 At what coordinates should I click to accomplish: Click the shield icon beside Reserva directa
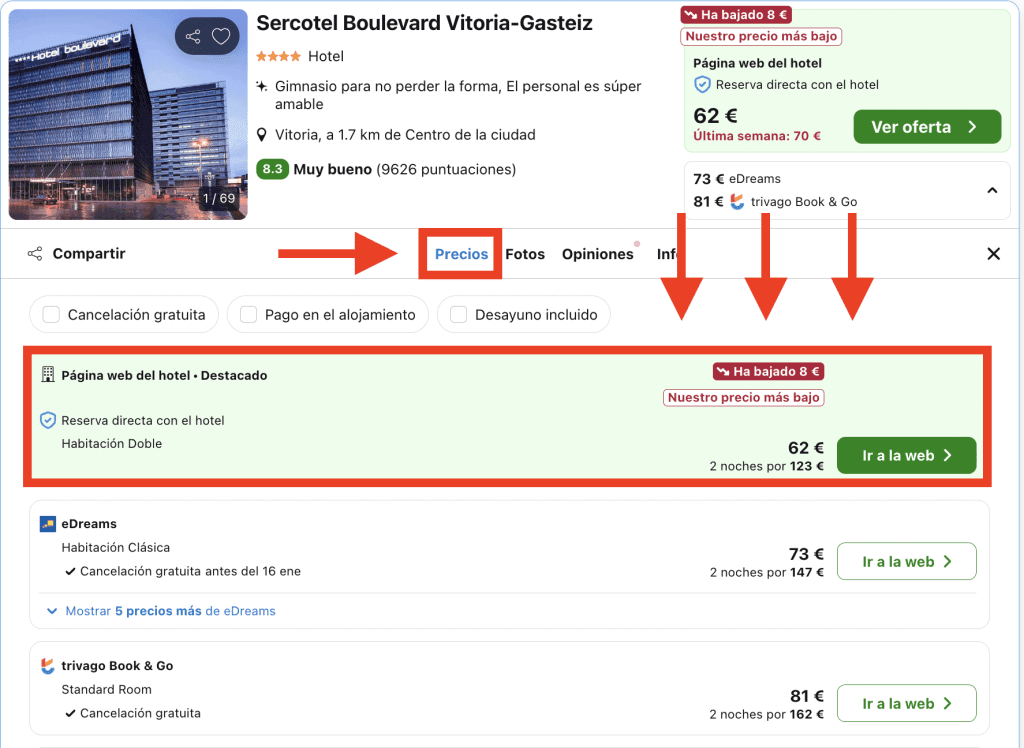point(48,421)
